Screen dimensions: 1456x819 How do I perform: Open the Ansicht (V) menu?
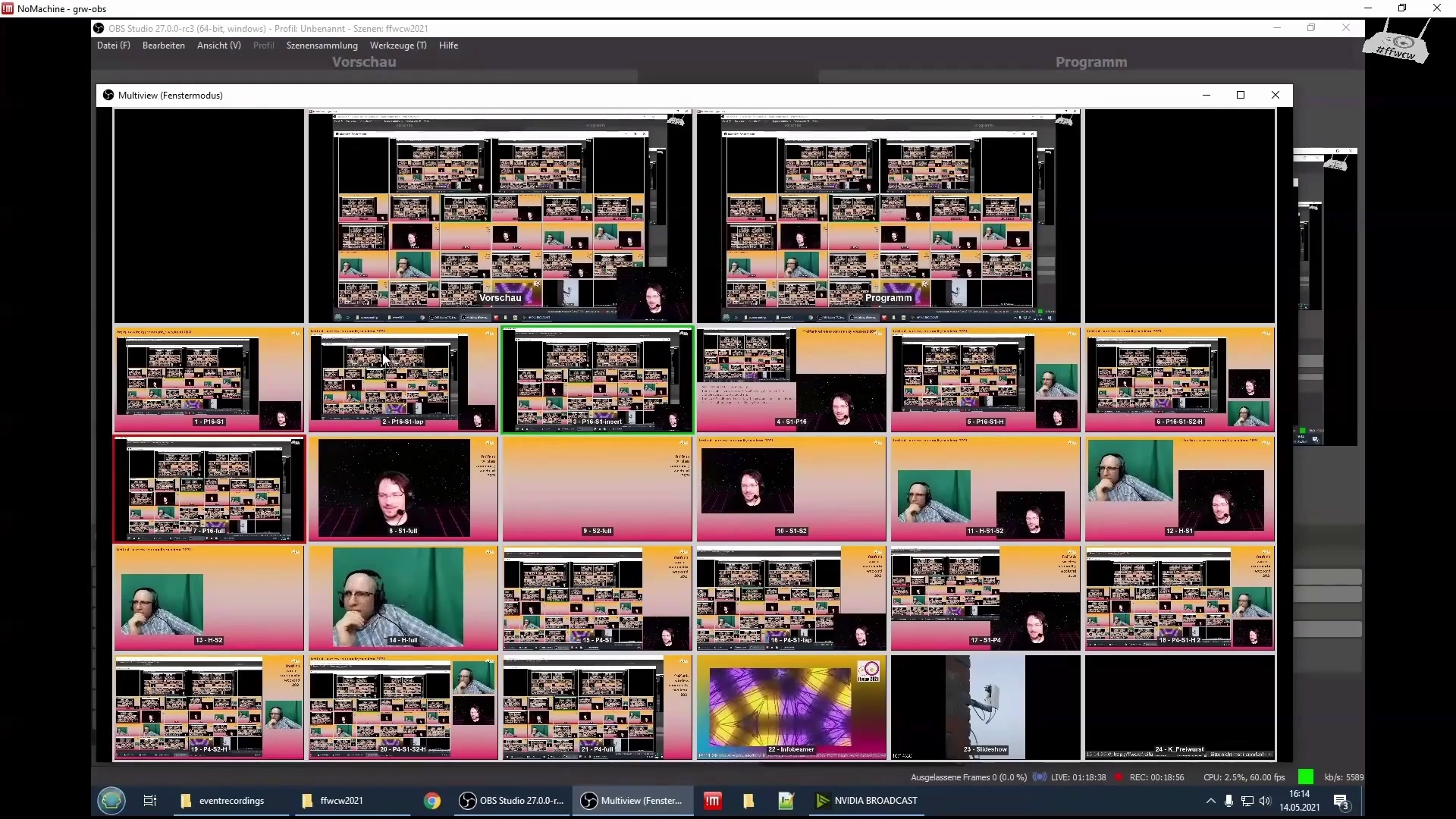(x=218, y=45)
